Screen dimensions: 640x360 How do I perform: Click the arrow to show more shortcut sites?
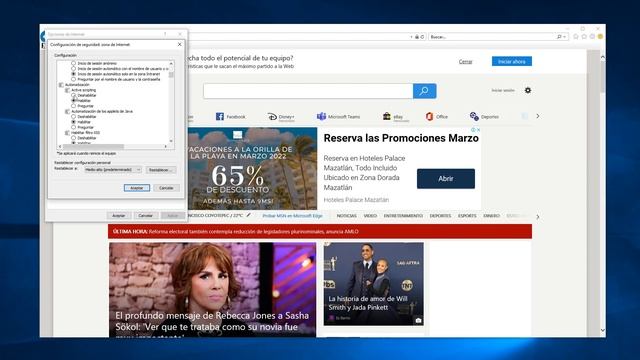[538, 116]
